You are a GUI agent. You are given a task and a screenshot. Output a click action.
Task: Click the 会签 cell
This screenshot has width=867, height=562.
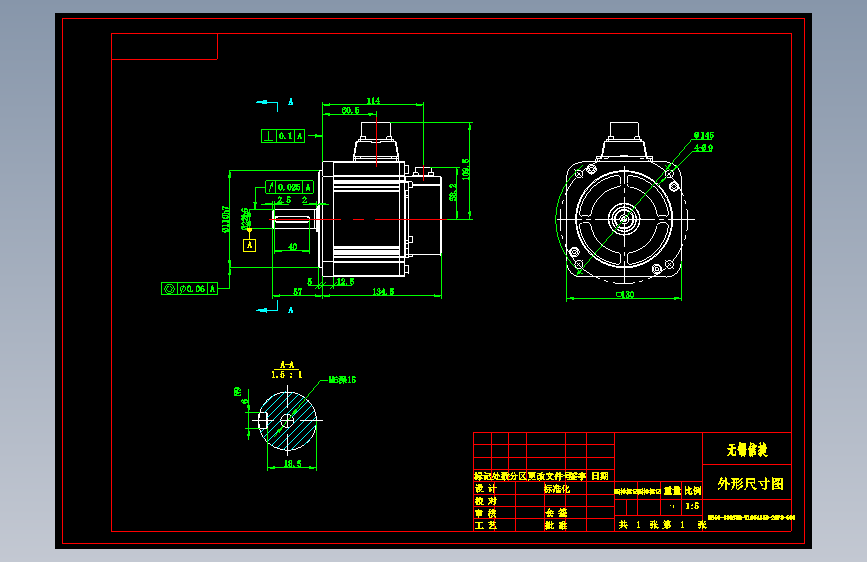point(556,513)
